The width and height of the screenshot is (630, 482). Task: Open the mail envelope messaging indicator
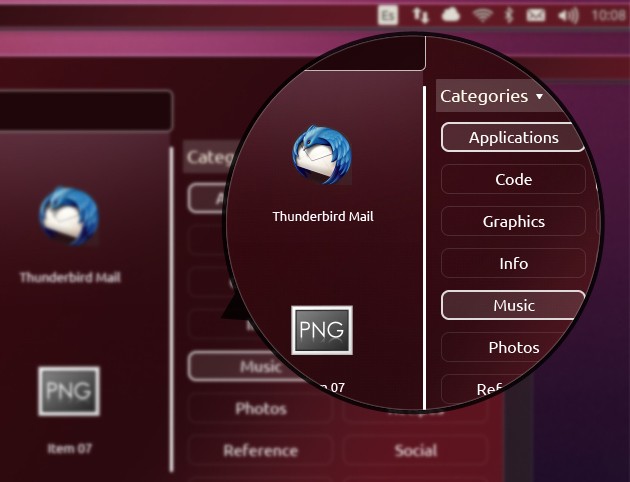(x=536, y=16)
